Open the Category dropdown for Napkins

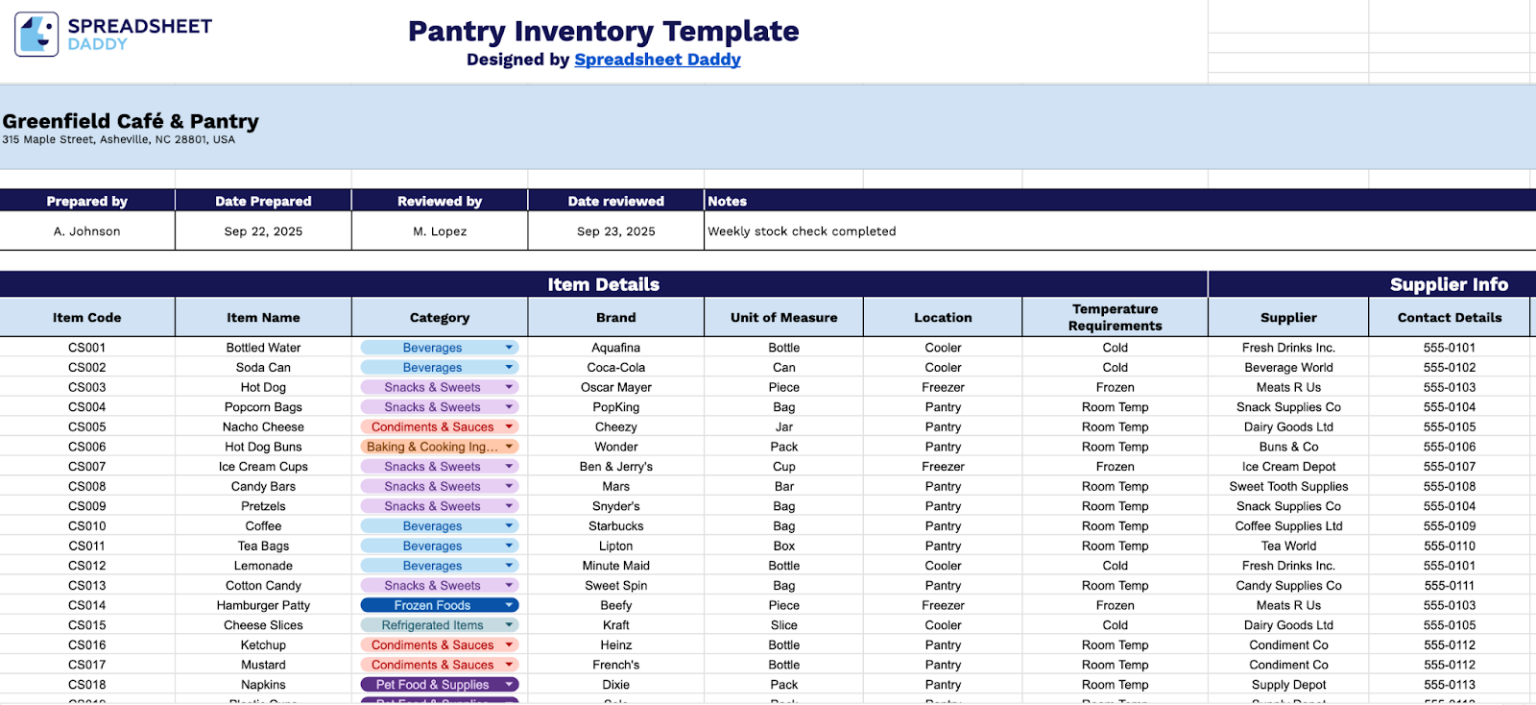[x=511, y=684]
